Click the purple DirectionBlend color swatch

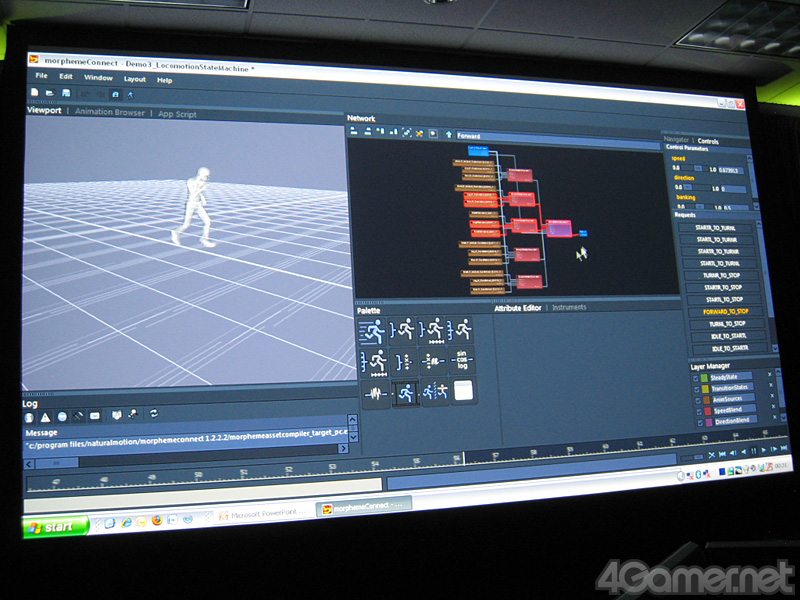pos(709,422)
